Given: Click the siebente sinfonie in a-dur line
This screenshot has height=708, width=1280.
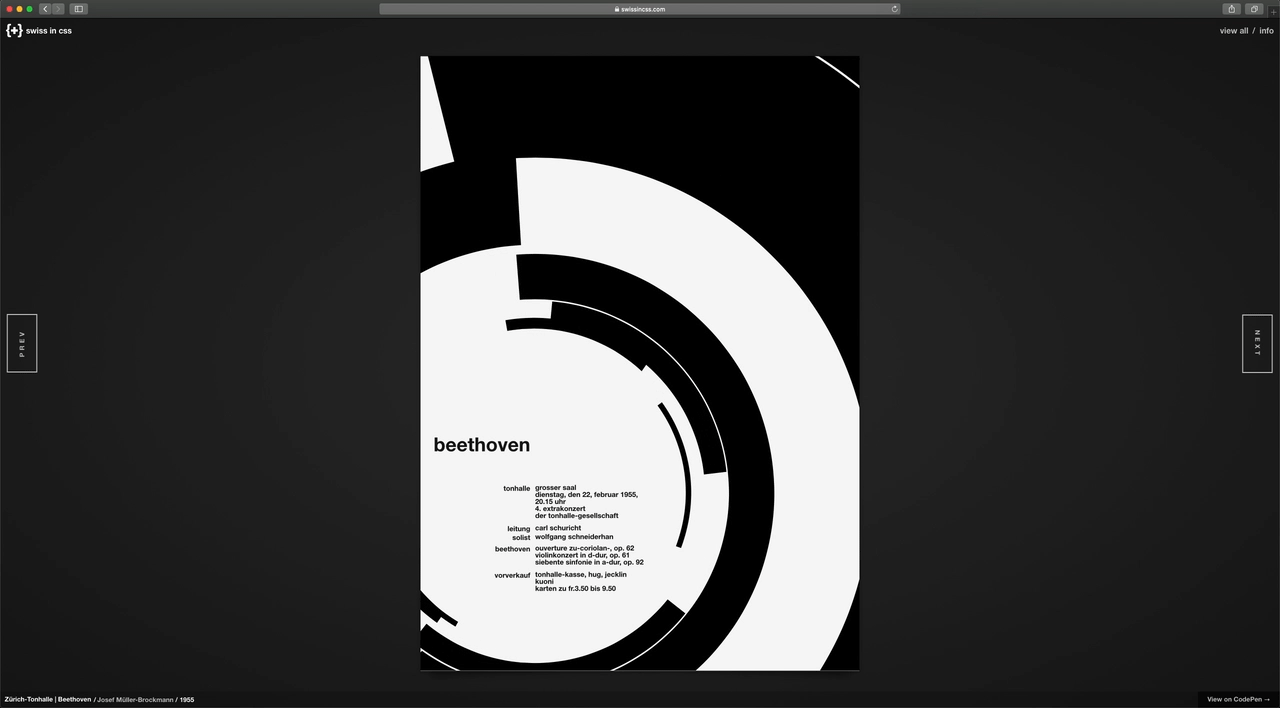Looking at the screenshot, I should (589, 562).
